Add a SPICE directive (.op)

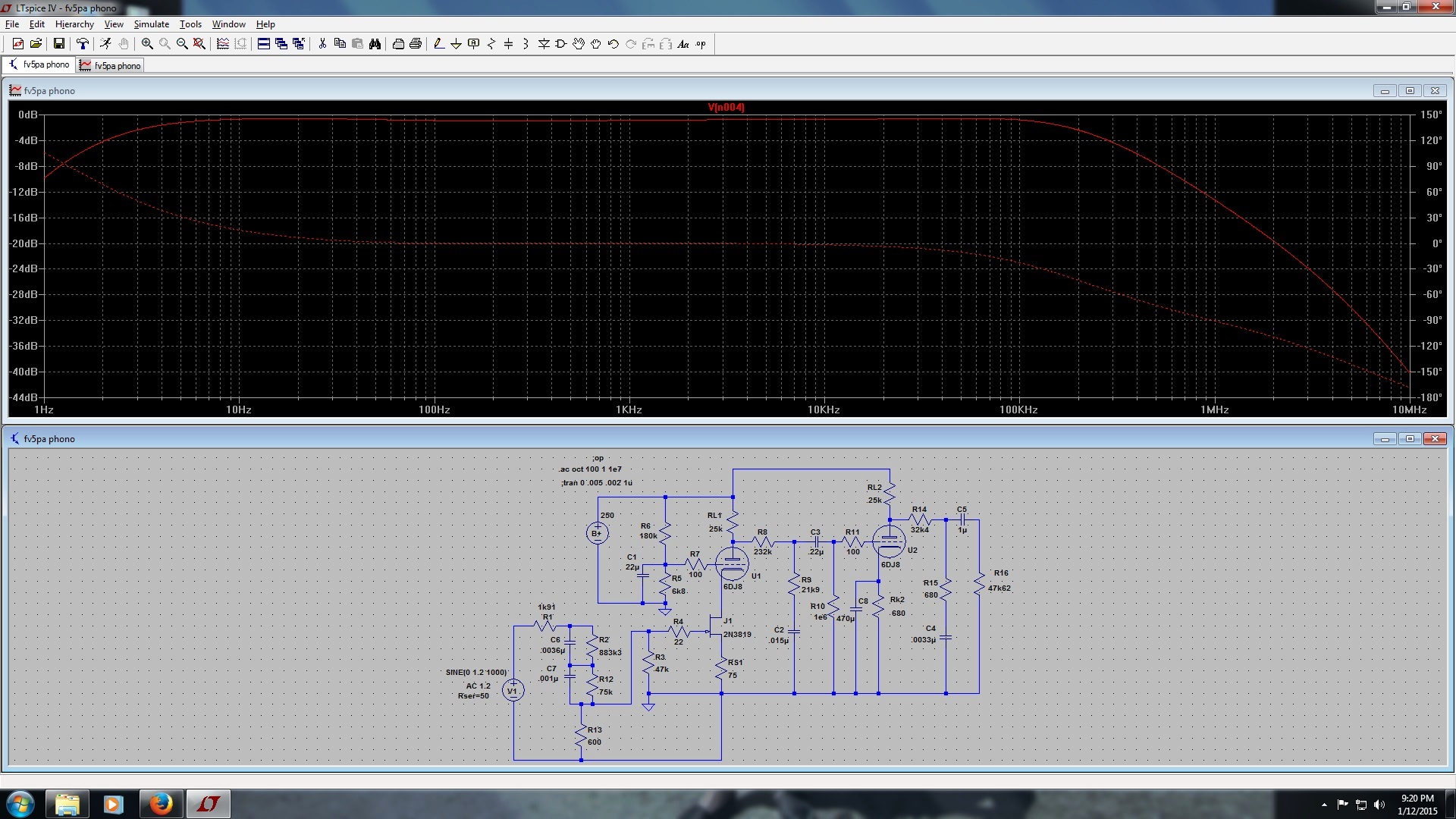[x=701, y=44]
